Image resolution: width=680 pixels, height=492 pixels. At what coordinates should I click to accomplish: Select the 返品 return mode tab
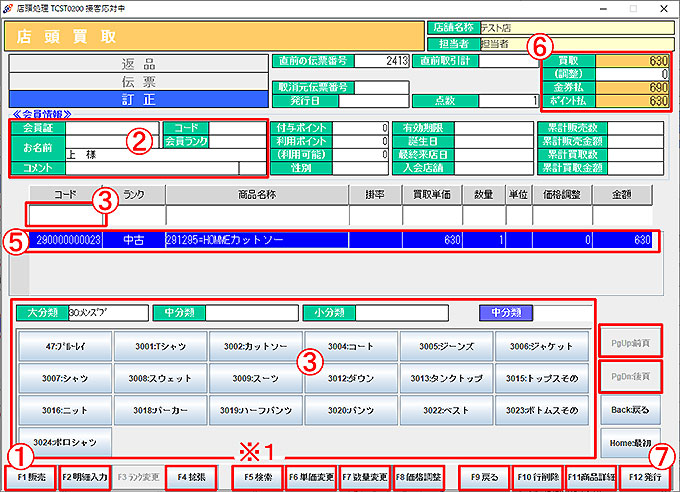(x=135, y=63)
